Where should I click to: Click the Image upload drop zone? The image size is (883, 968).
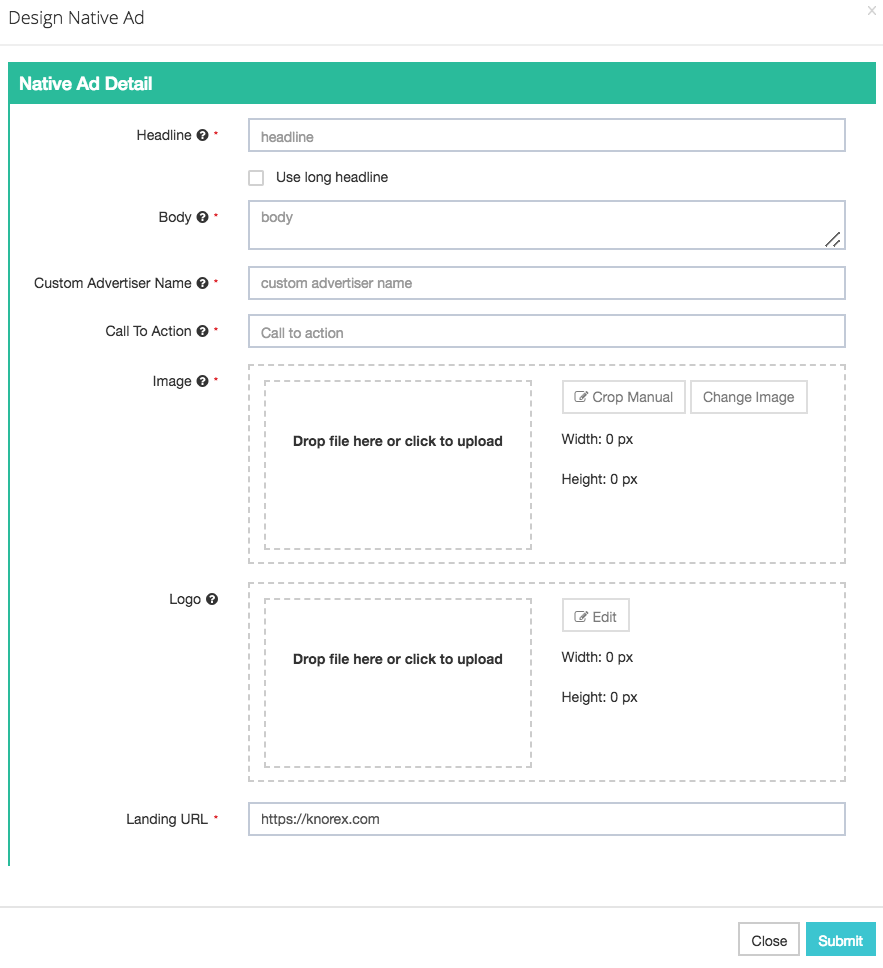pyautogui.click(x=398, y=465)
